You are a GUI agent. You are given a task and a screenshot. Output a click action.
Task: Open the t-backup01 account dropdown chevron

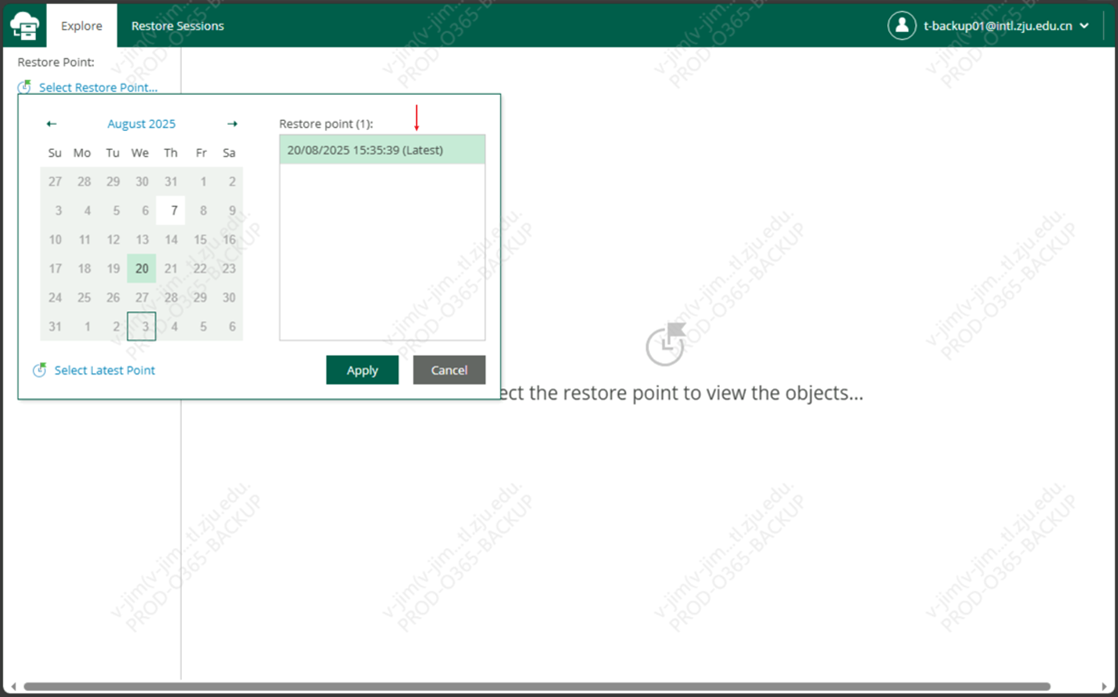1085,26
